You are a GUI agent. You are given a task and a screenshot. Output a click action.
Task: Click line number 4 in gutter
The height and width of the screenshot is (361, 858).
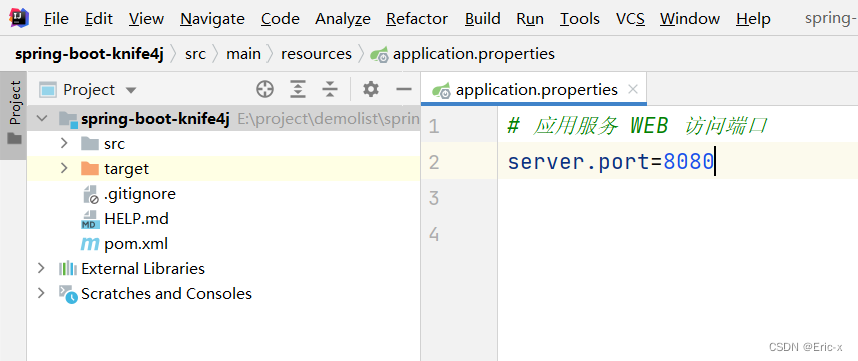434,234
